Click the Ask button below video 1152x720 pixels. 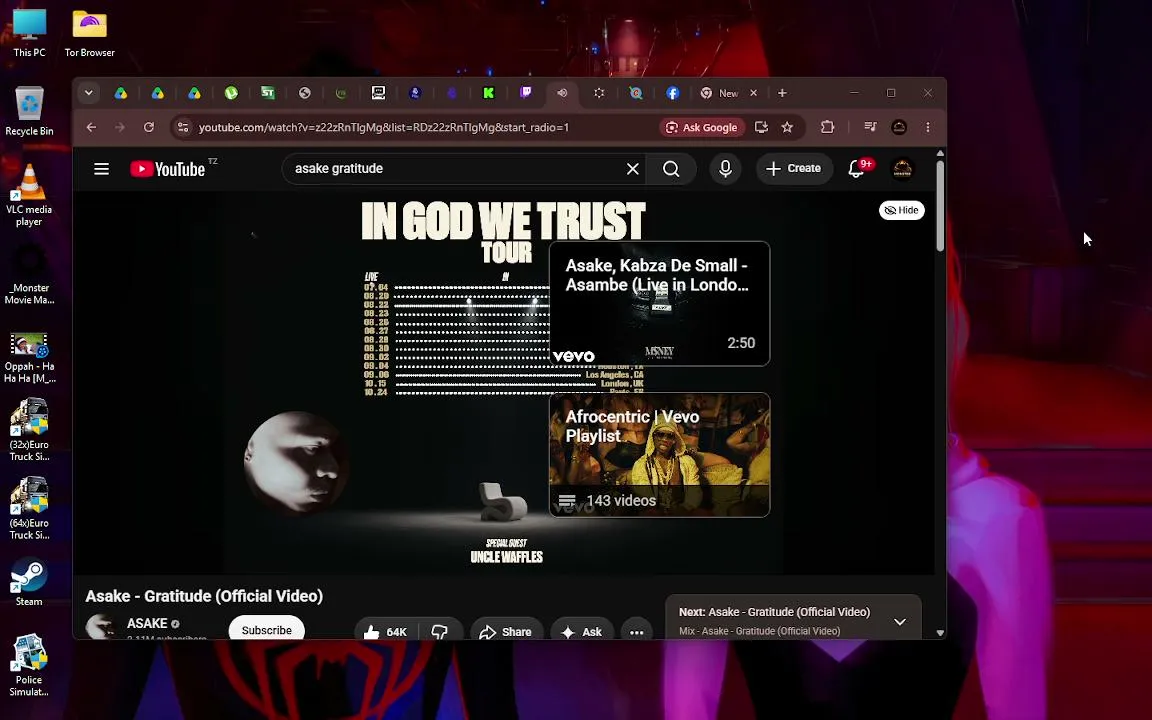(x=582, y=632)
